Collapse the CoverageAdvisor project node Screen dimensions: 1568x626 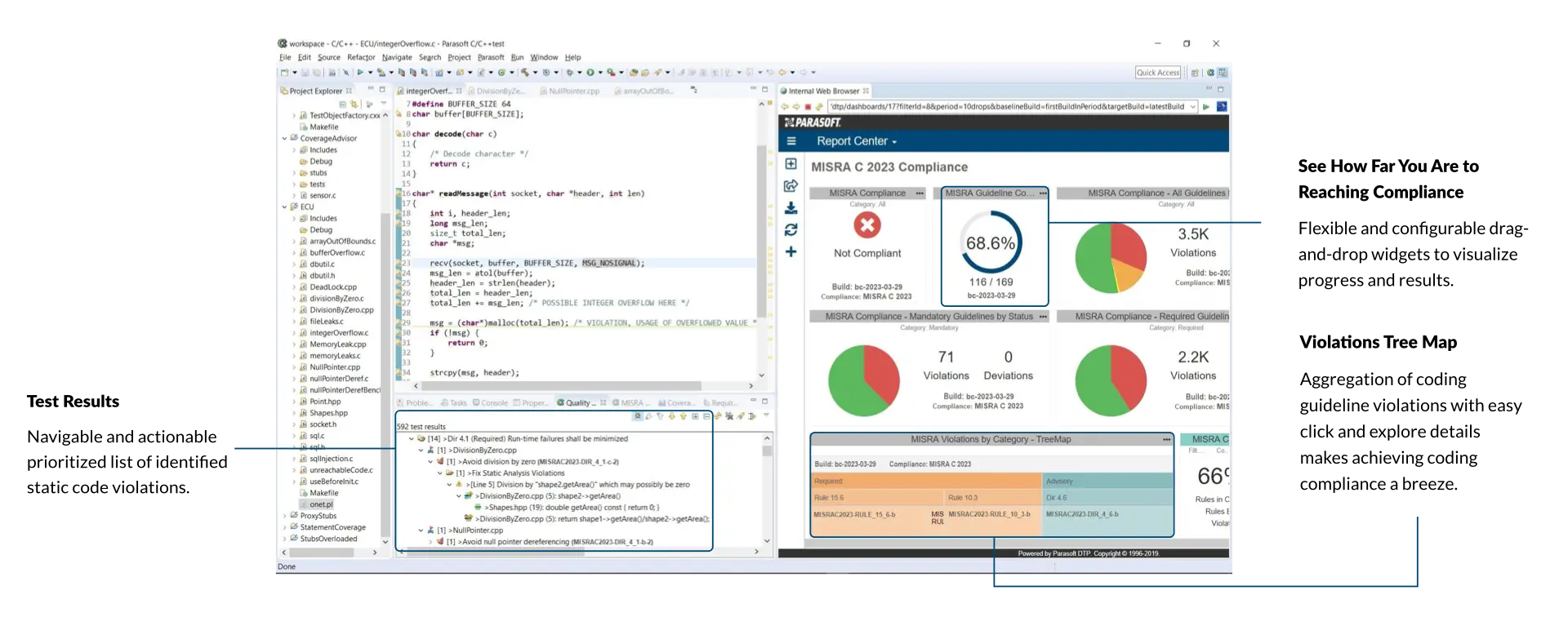click(x=285, y=139)
